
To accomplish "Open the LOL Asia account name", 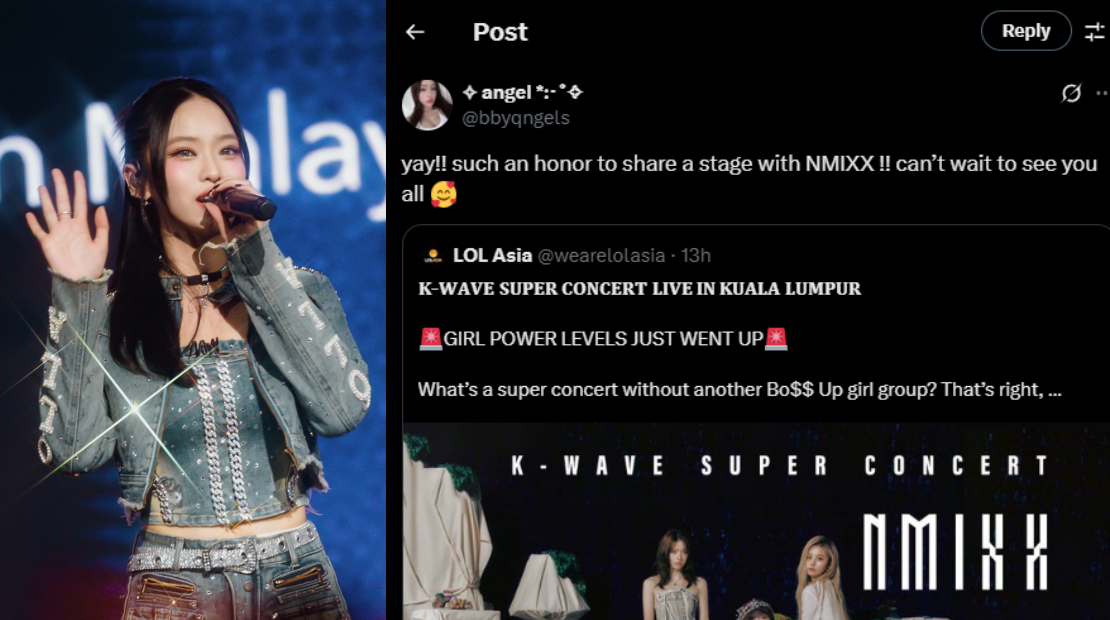I will point(492,256).
